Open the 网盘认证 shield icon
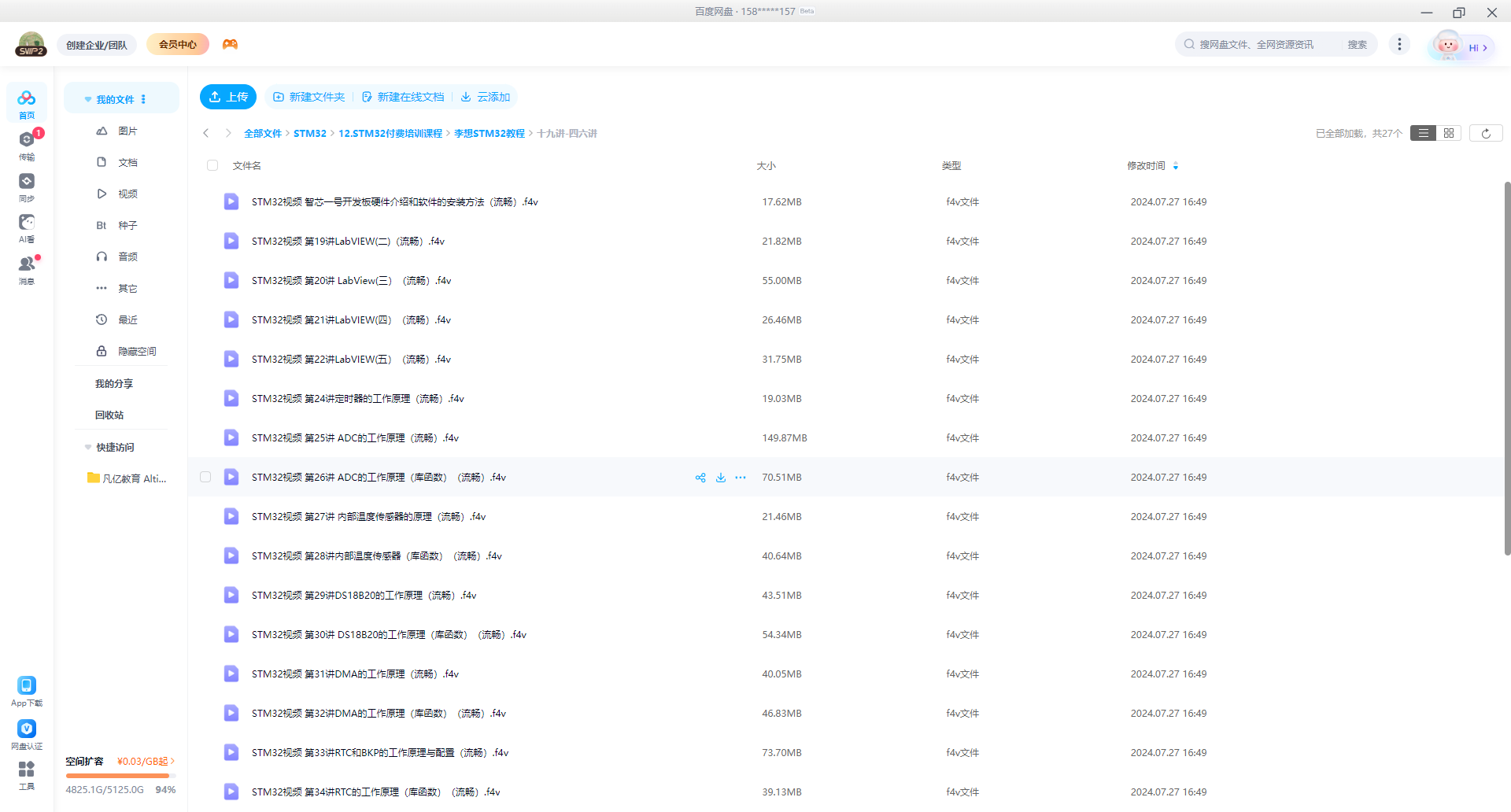This screenshot has height=812, width=1511. click(27, 734)
